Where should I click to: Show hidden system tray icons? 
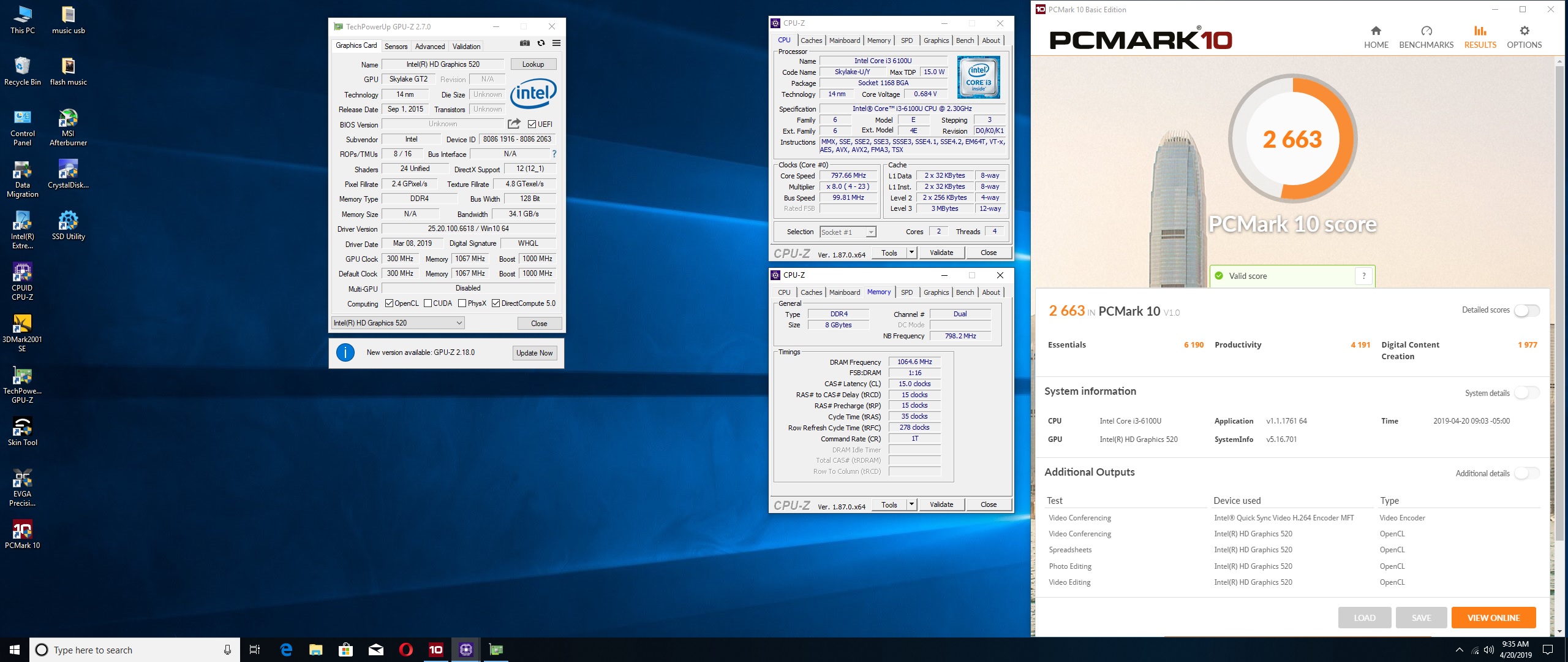pyautogui.click(x=1460, y=650)
